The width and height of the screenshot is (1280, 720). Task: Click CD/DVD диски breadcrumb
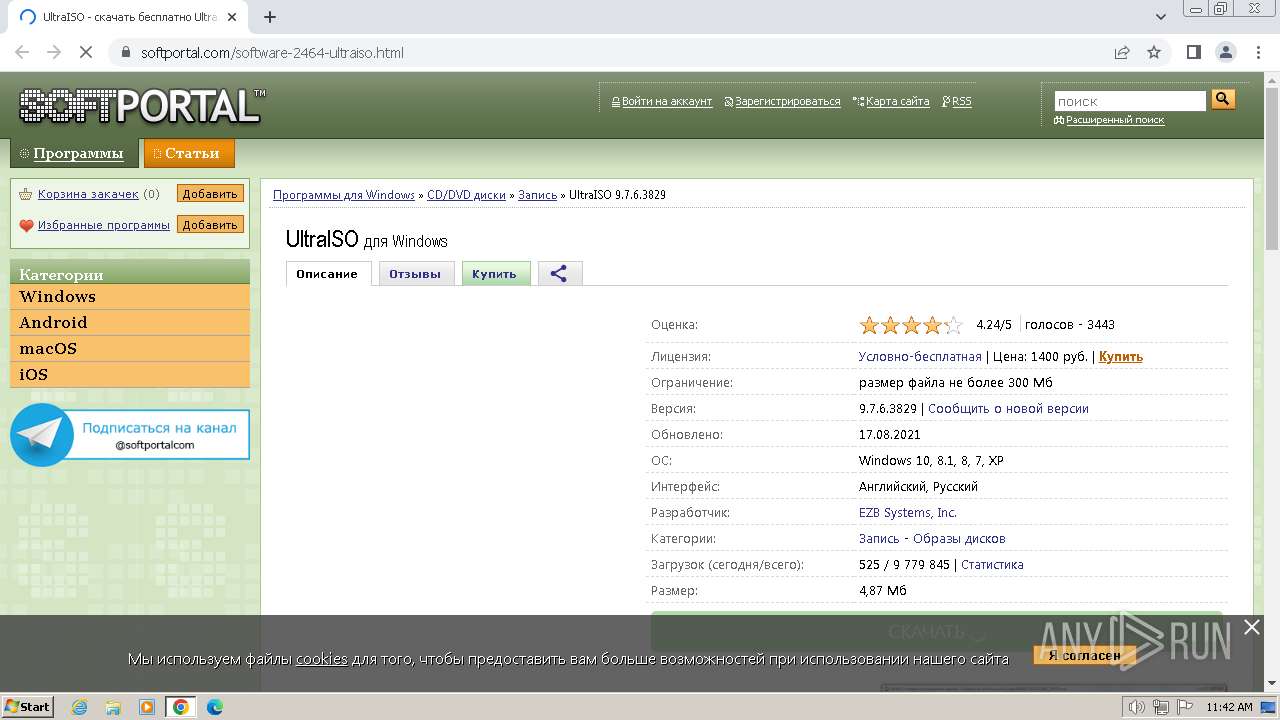point(466,195)
